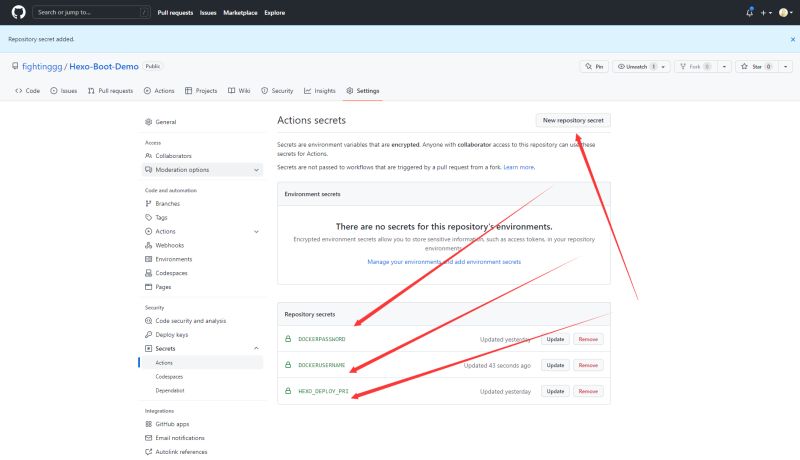This screenshot has height=460, width=800.
Task: Pin the repository
Action: click(594, 66)
